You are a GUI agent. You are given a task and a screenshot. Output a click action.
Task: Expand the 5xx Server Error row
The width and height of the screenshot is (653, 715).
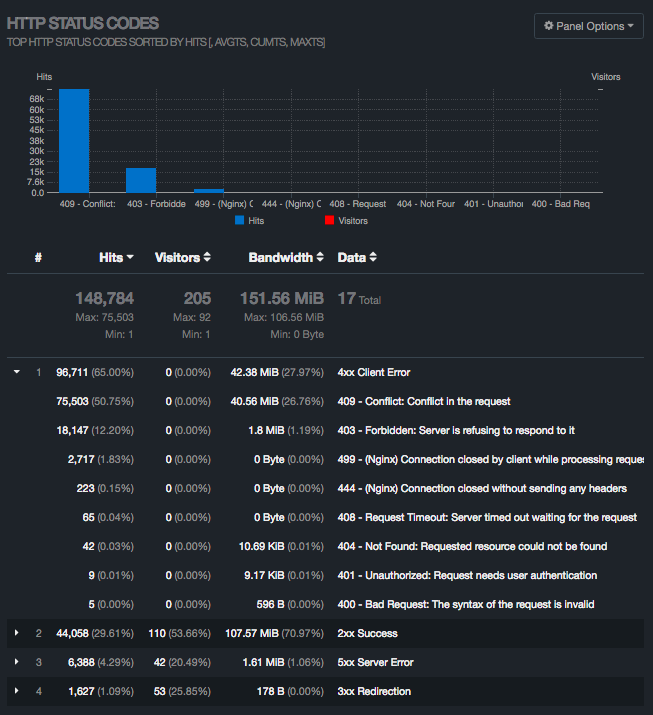(17, 662)
